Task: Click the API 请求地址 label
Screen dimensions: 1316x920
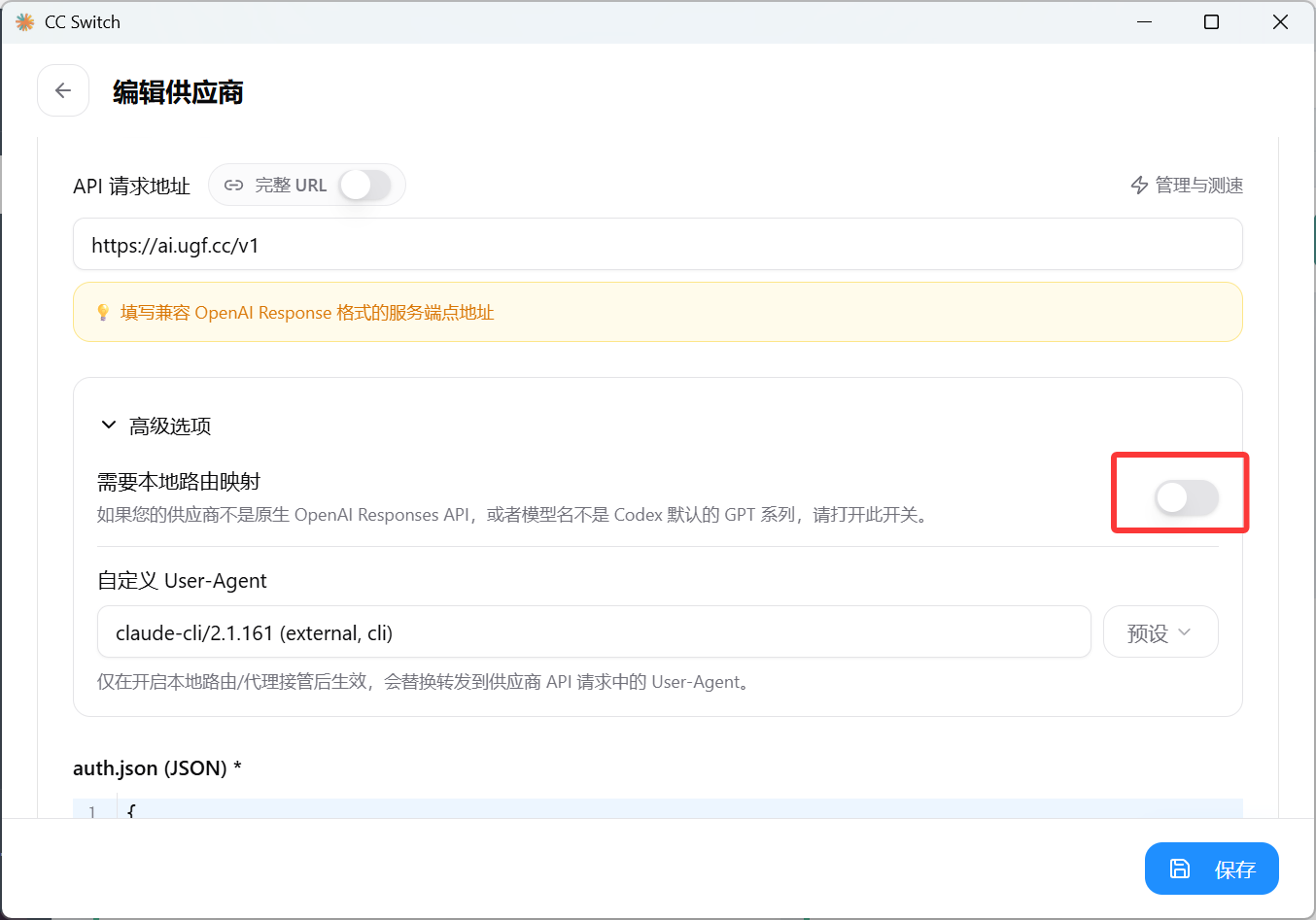Action: 131,187
